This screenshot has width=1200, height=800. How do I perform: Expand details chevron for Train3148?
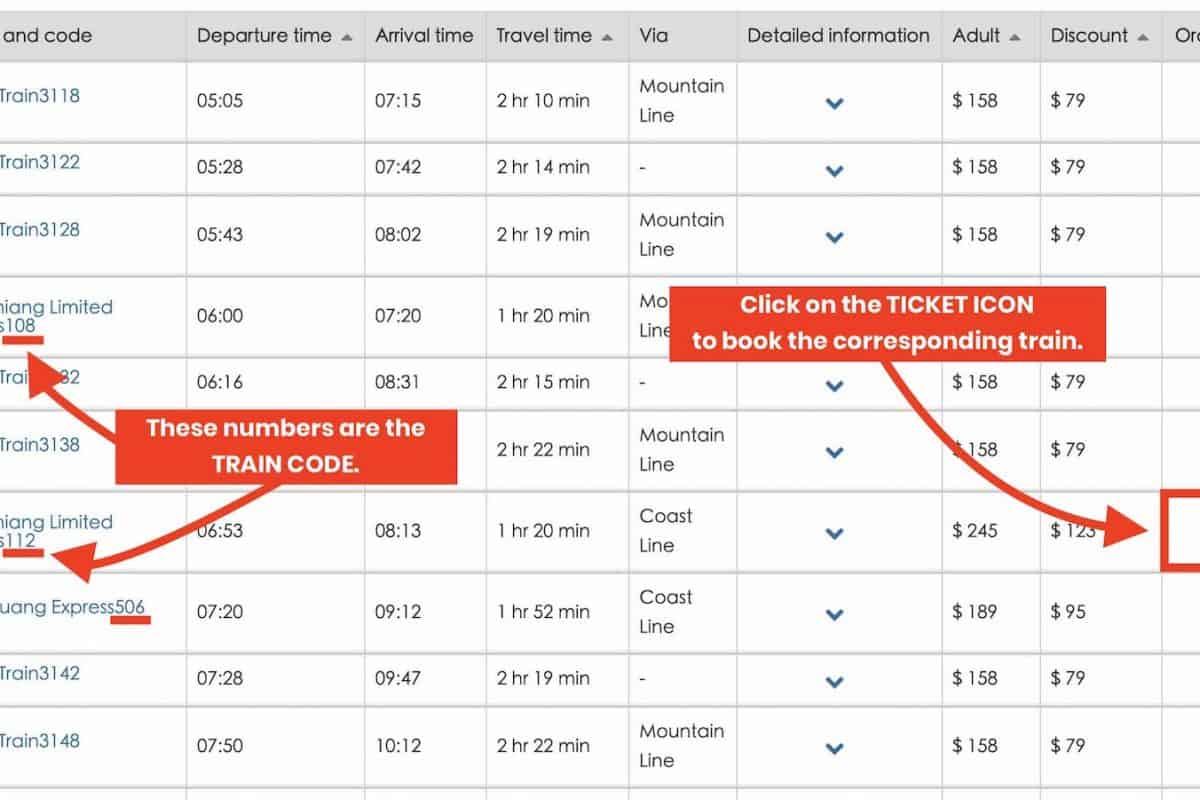[x=835, y=748]
